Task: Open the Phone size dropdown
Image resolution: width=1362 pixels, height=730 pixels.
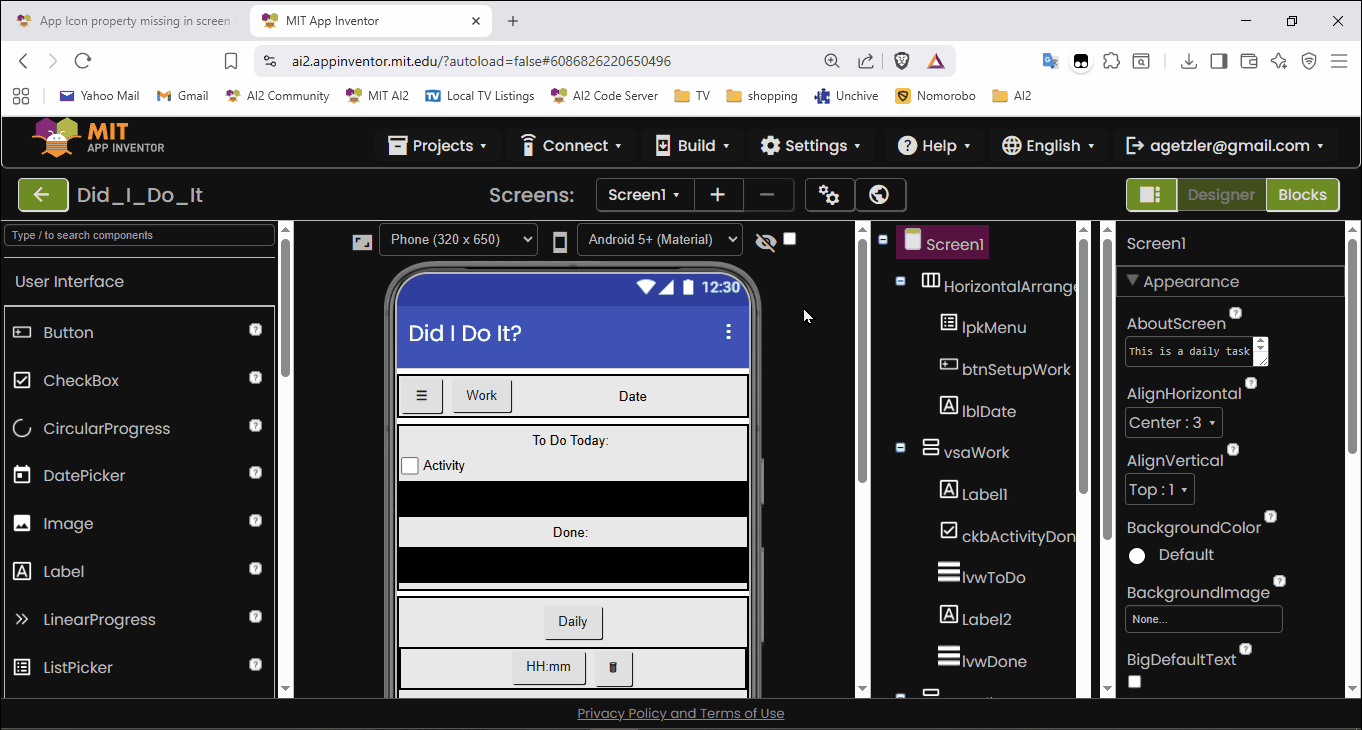Action: click(x=457, y=240)
